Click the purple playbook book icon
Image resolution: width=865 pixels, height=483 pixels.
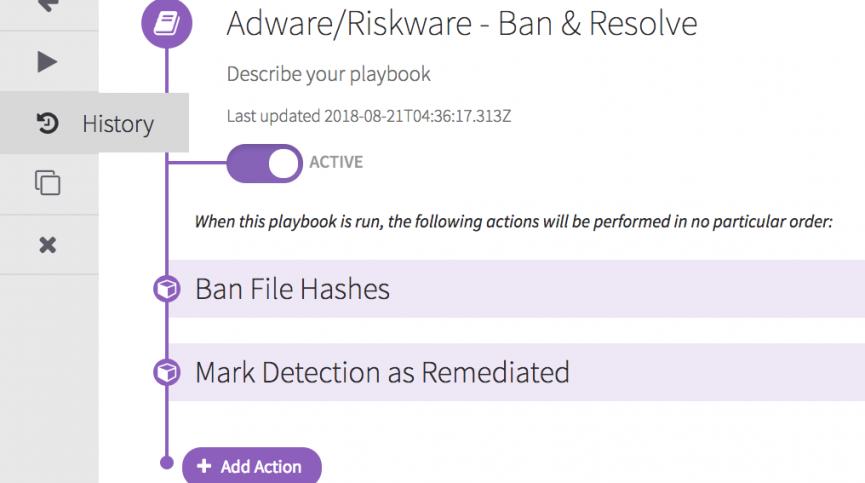[x=167, y=24]
